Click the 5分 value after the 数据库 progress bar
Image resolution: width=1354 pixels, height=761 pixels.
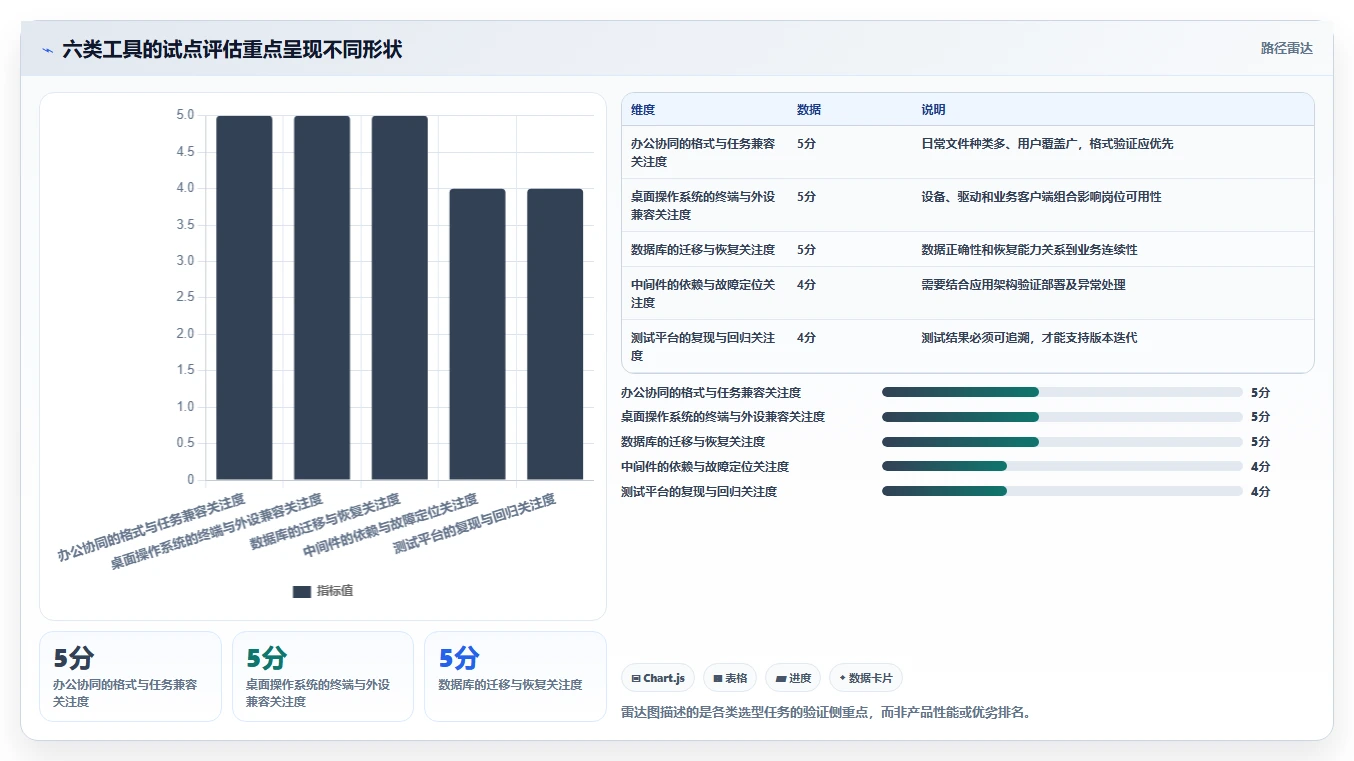(1260, 442)
